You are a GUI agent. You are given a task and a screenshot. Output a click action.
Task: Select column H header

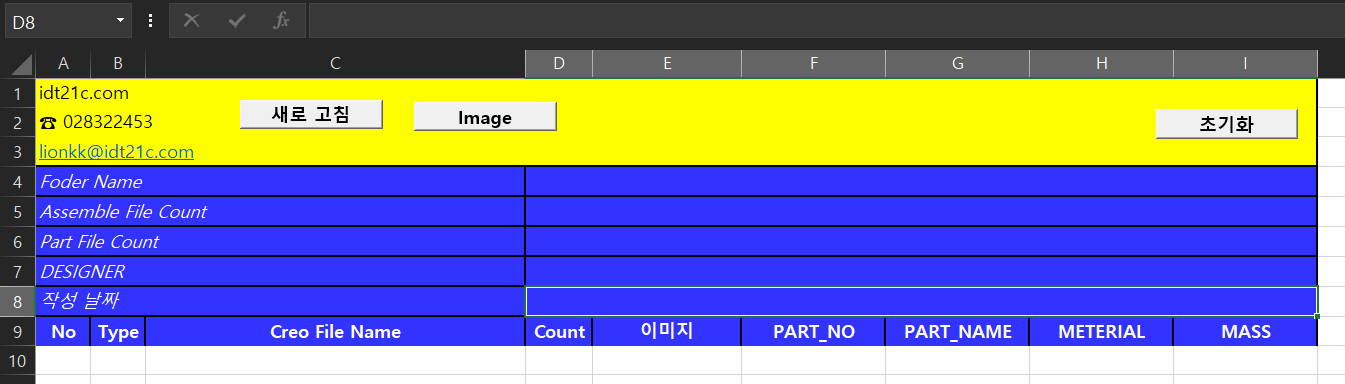(x=1101, y=64)
